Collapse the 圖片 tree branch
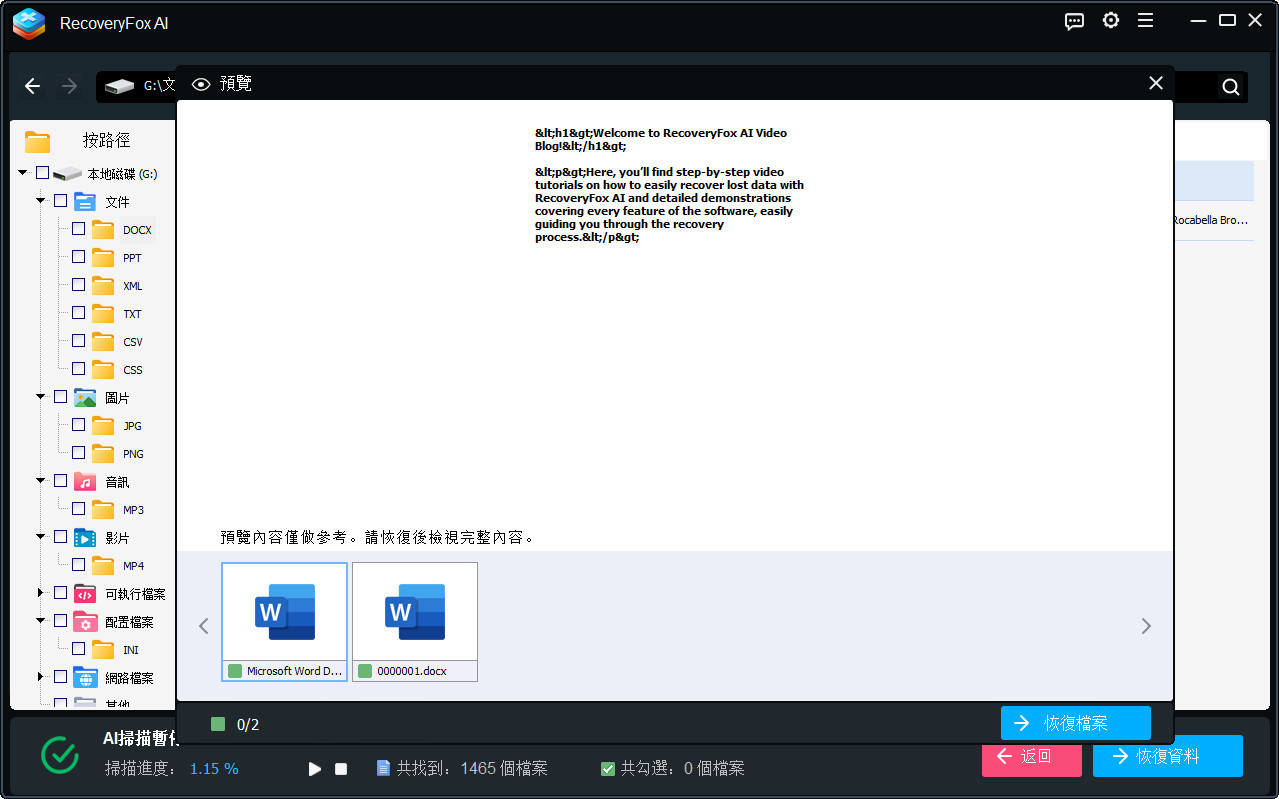Viewport: 1279px width, 799px height. pos(40,396)
